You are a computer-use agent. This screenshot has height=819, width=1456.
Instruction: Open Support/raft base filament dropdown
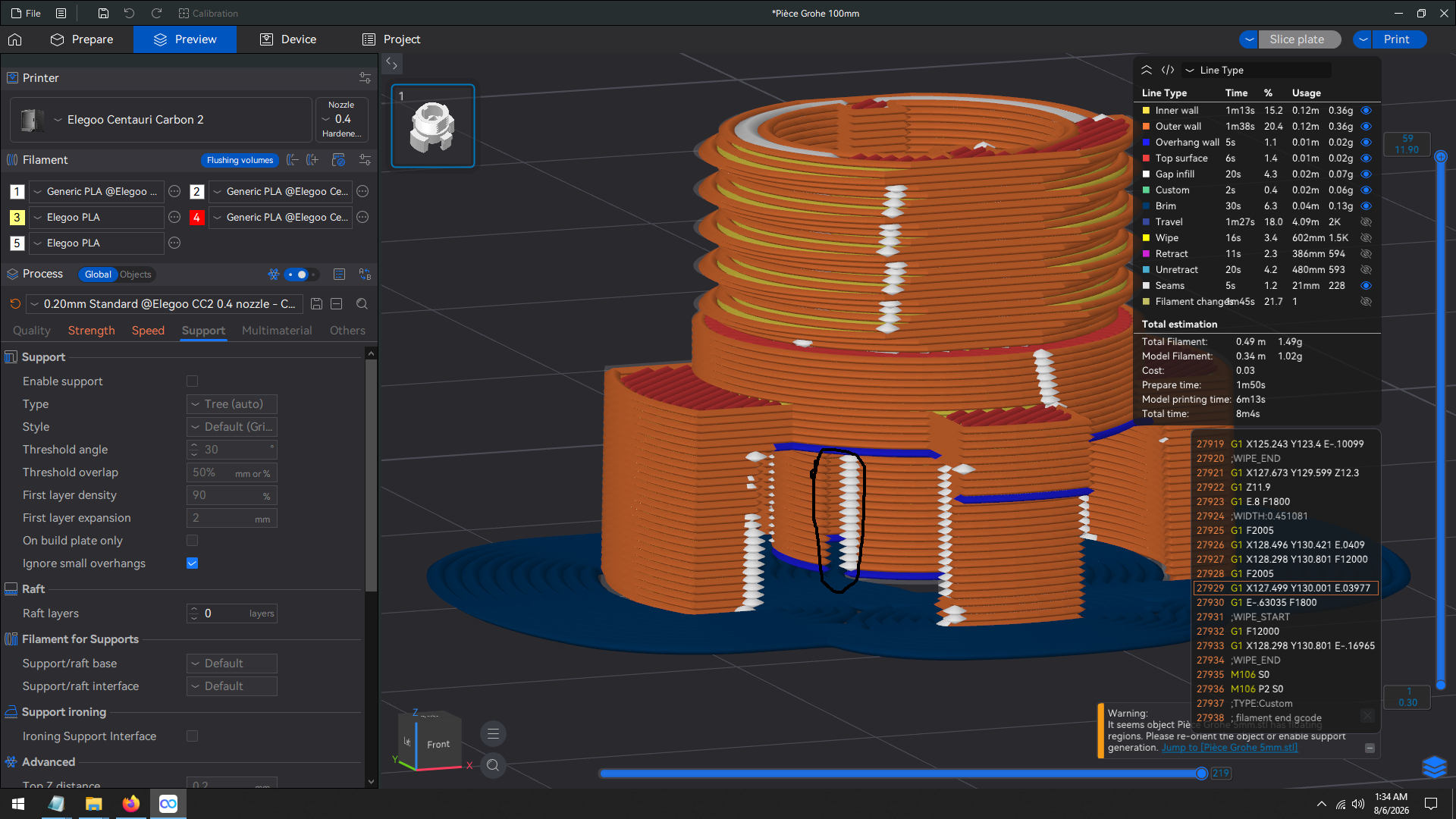(231, 664)
